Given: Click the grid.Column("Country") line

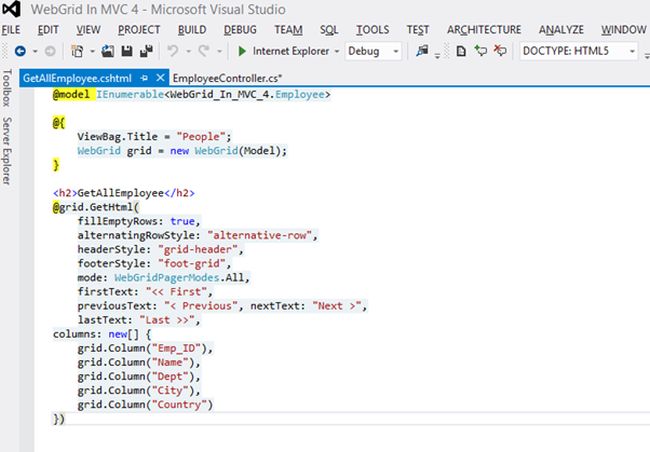Looking at the screenshot, I should coord(145,405).
